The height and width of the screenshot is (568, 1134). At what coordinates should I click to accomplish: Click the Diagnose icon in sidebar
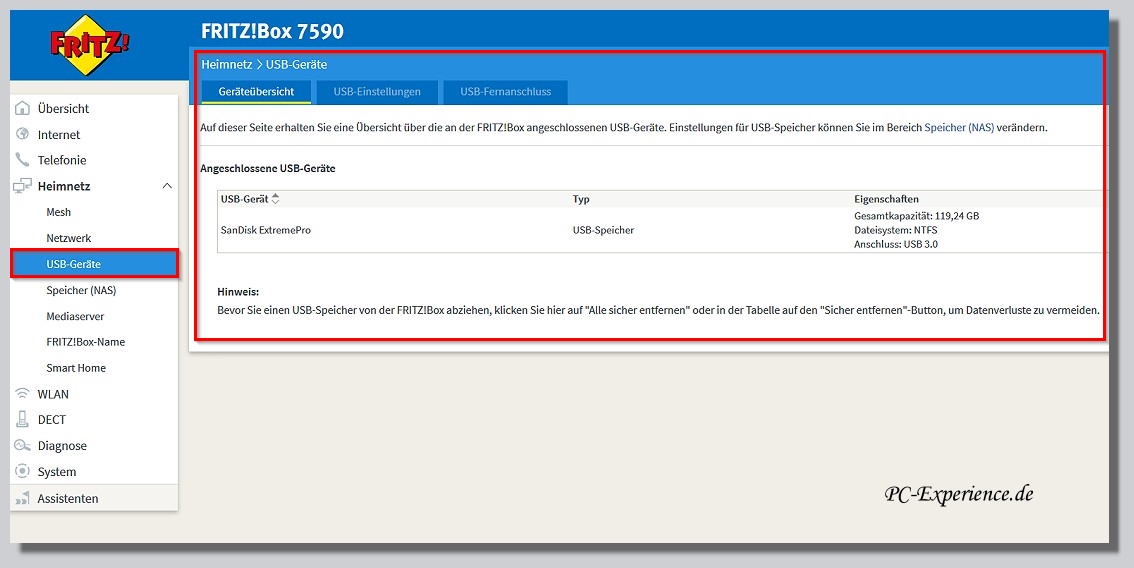click(x=23, y=446)
